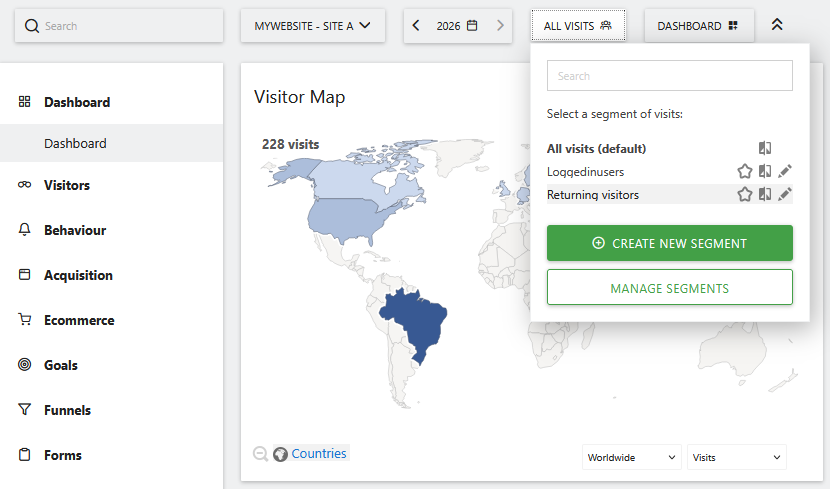This screenshot has height=489, width=830.
Task: Open the Visitors menu
Action: [66, 185]
